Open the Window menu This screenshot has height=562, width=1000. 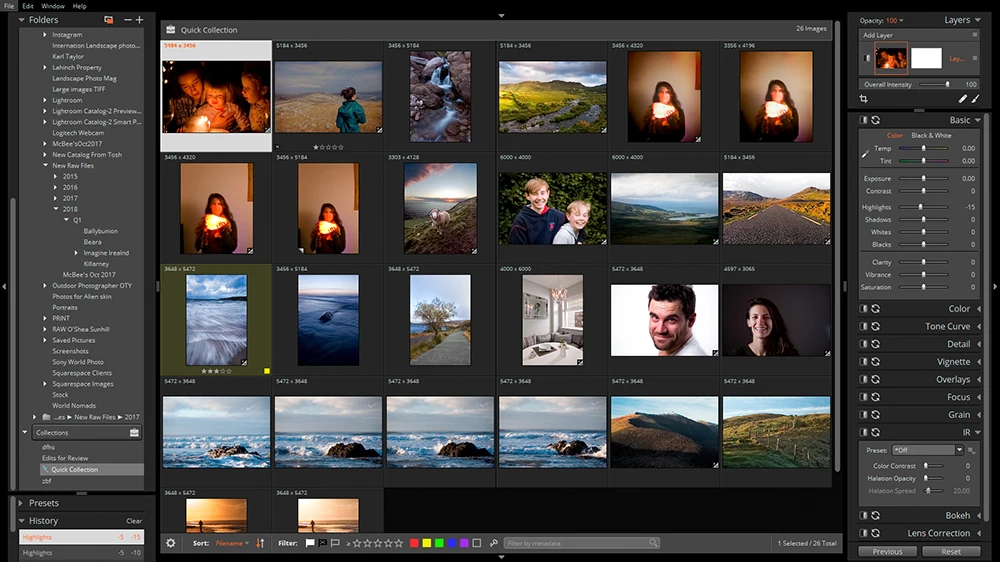53,6
